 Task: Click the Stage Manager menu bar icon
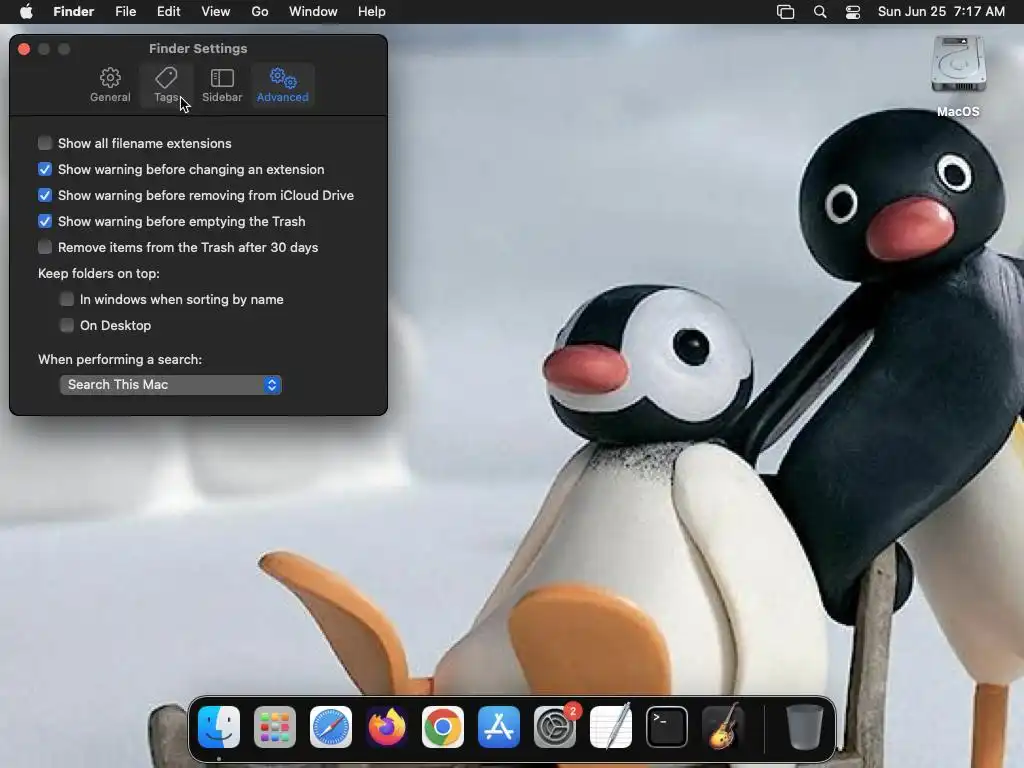pyautogui.click(x=786, y=12)
